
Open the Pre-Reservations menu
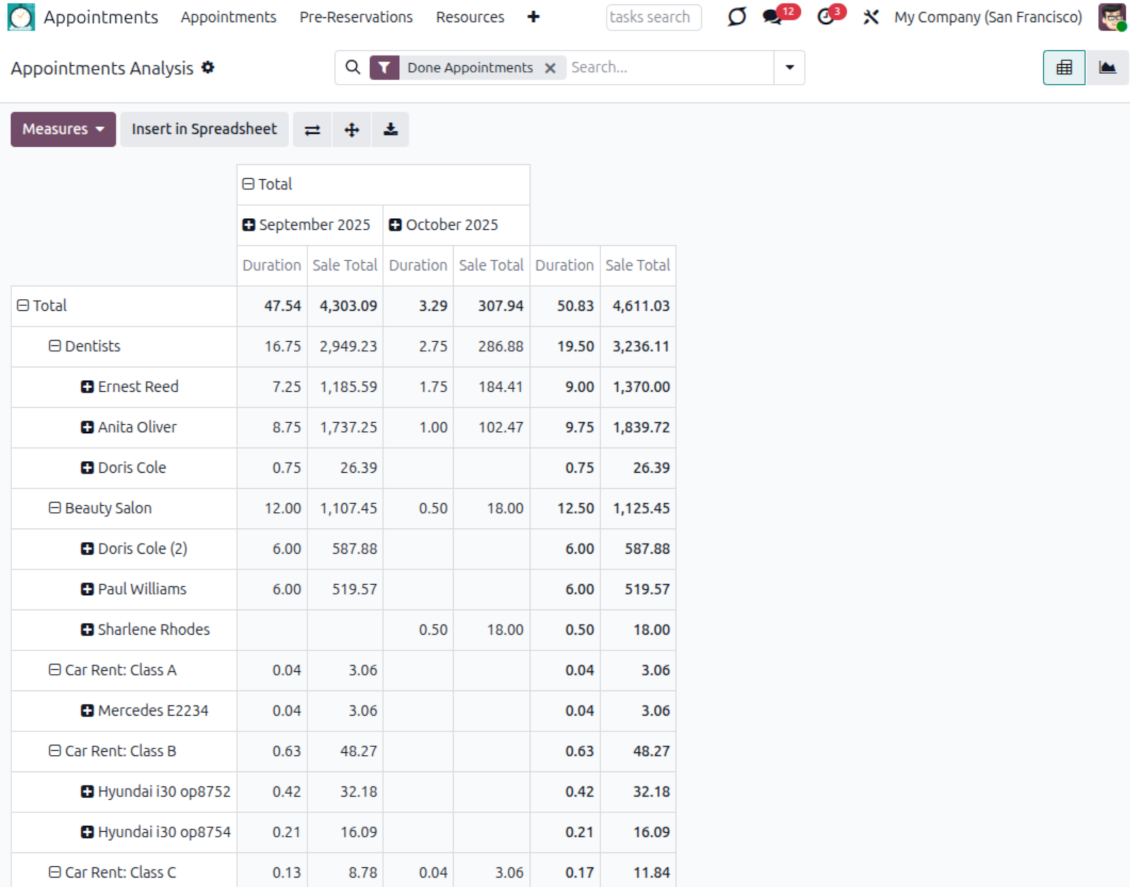coord(356,17)
